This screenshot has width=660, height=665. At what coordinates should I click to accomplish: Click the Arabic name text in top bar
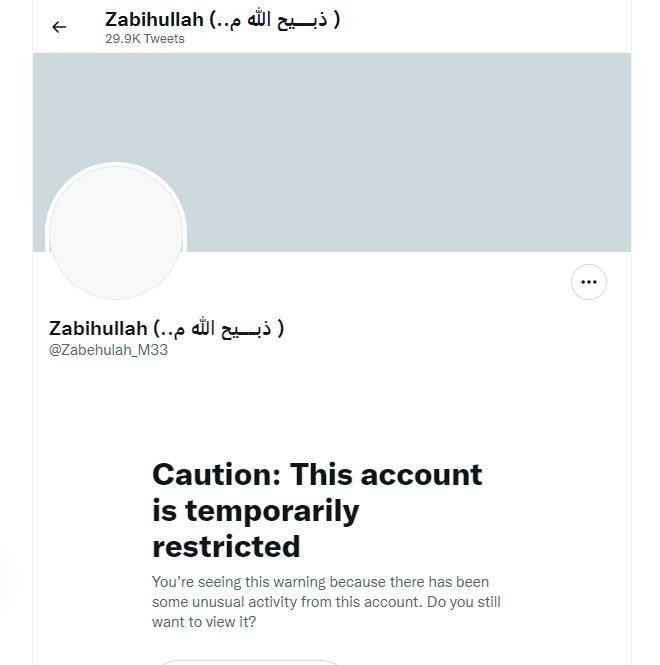tap(274, 20)
